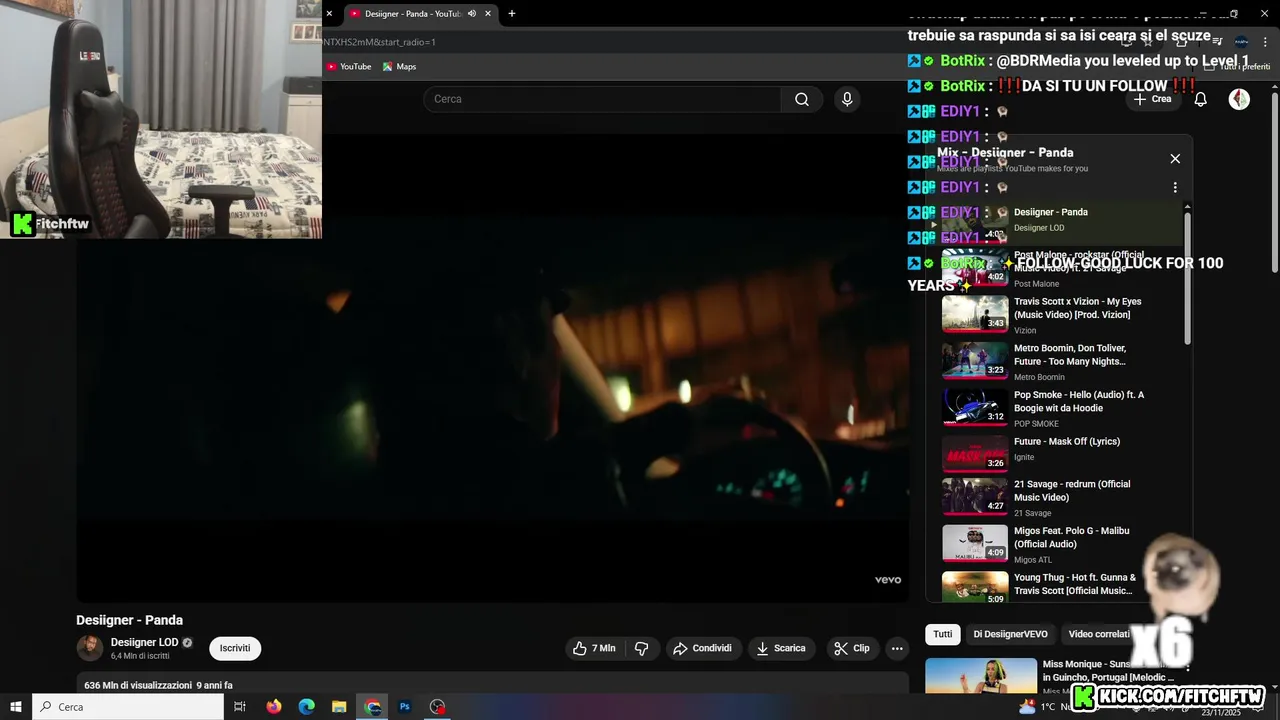Screen dimensions: 1280x720
Task: Dislike the video with thumbs down
Action: point(642,648)
